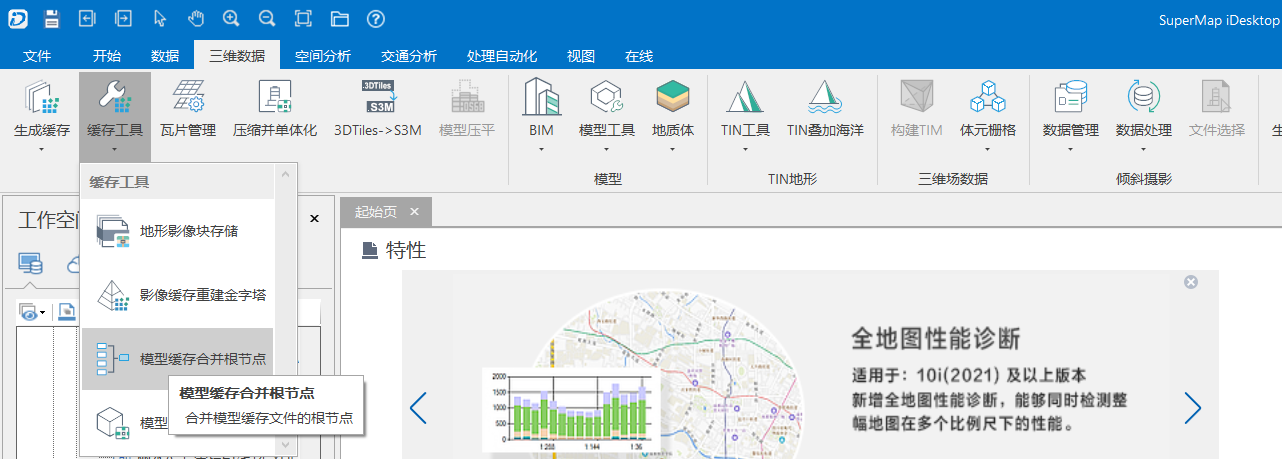Image resolution: width=1282 pixels, height=459 pixels.
Task: Switch to the 在线 tab
Action: (x=639, y=56)
